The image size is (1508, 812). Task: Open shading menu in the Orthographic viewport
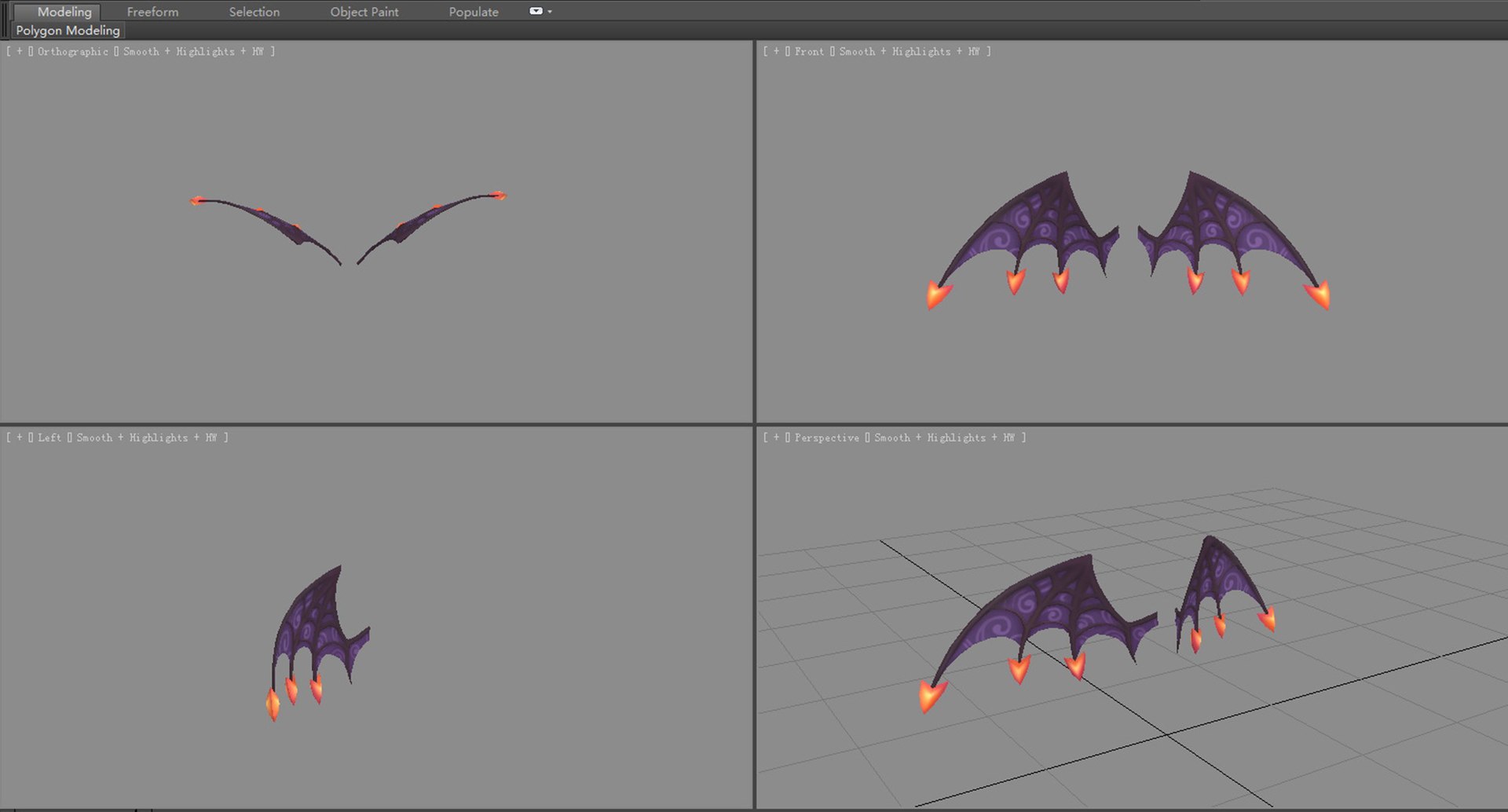coord(193,51)
